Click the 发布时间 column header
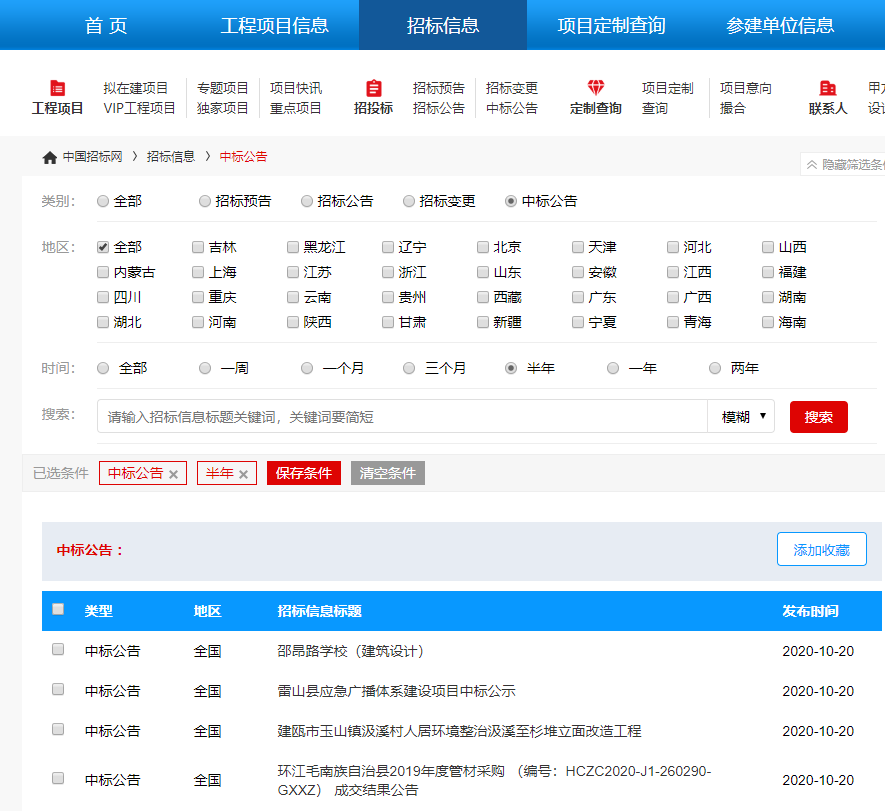 click(x=810, y=611)
